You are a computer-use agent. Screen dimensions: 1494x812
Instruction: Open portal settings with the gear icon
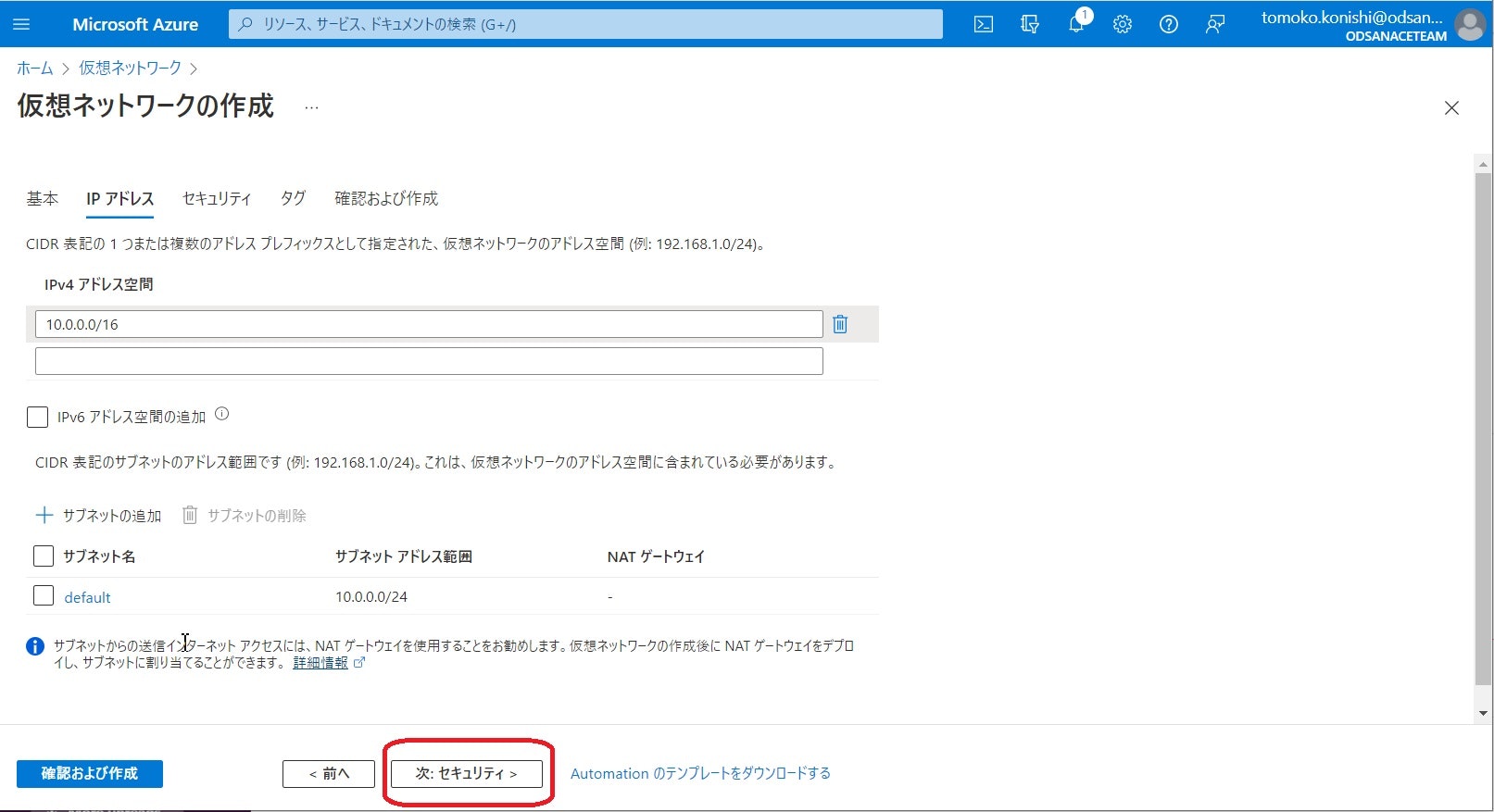(1123, 24)
